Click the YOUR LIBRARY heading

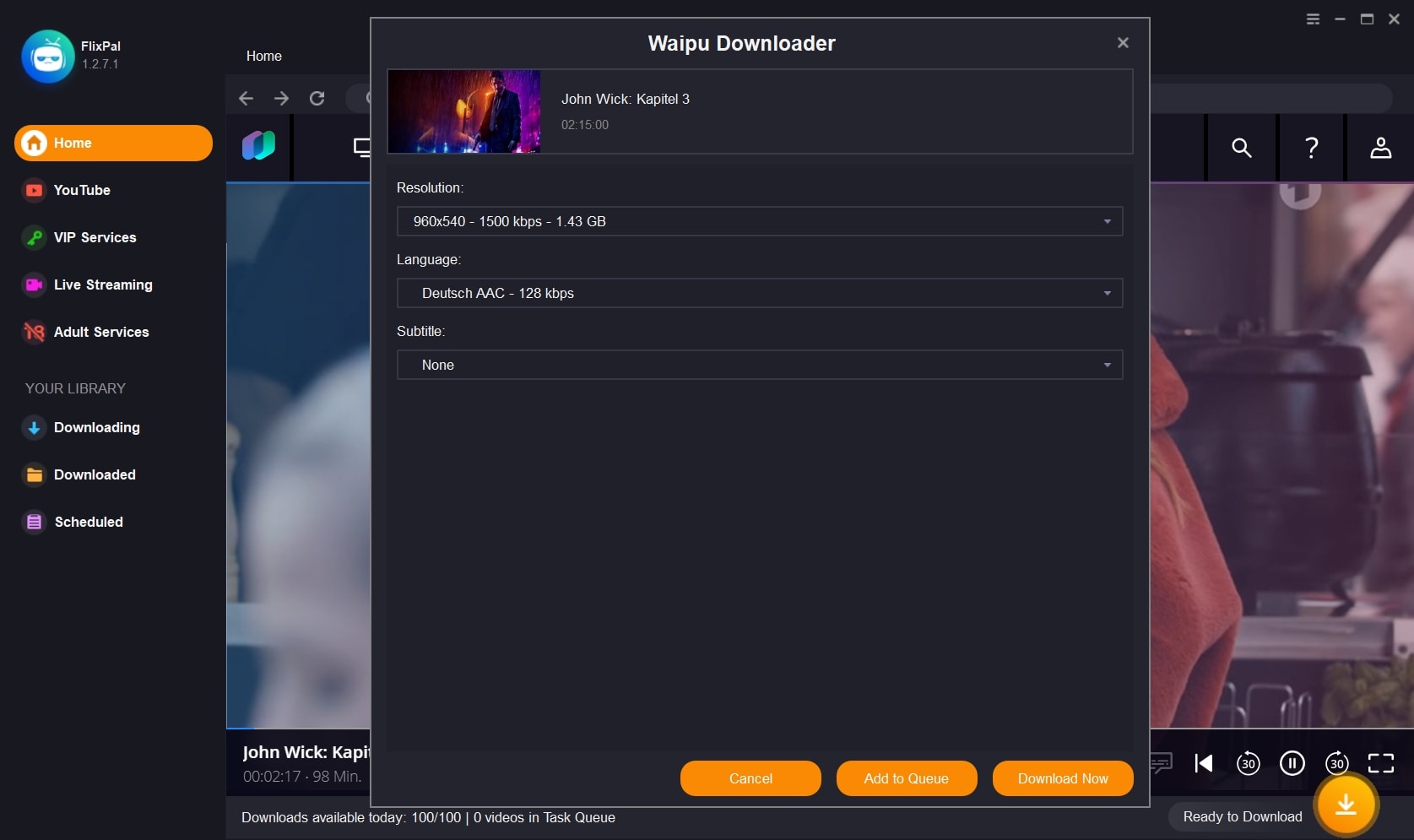(75, 388)
